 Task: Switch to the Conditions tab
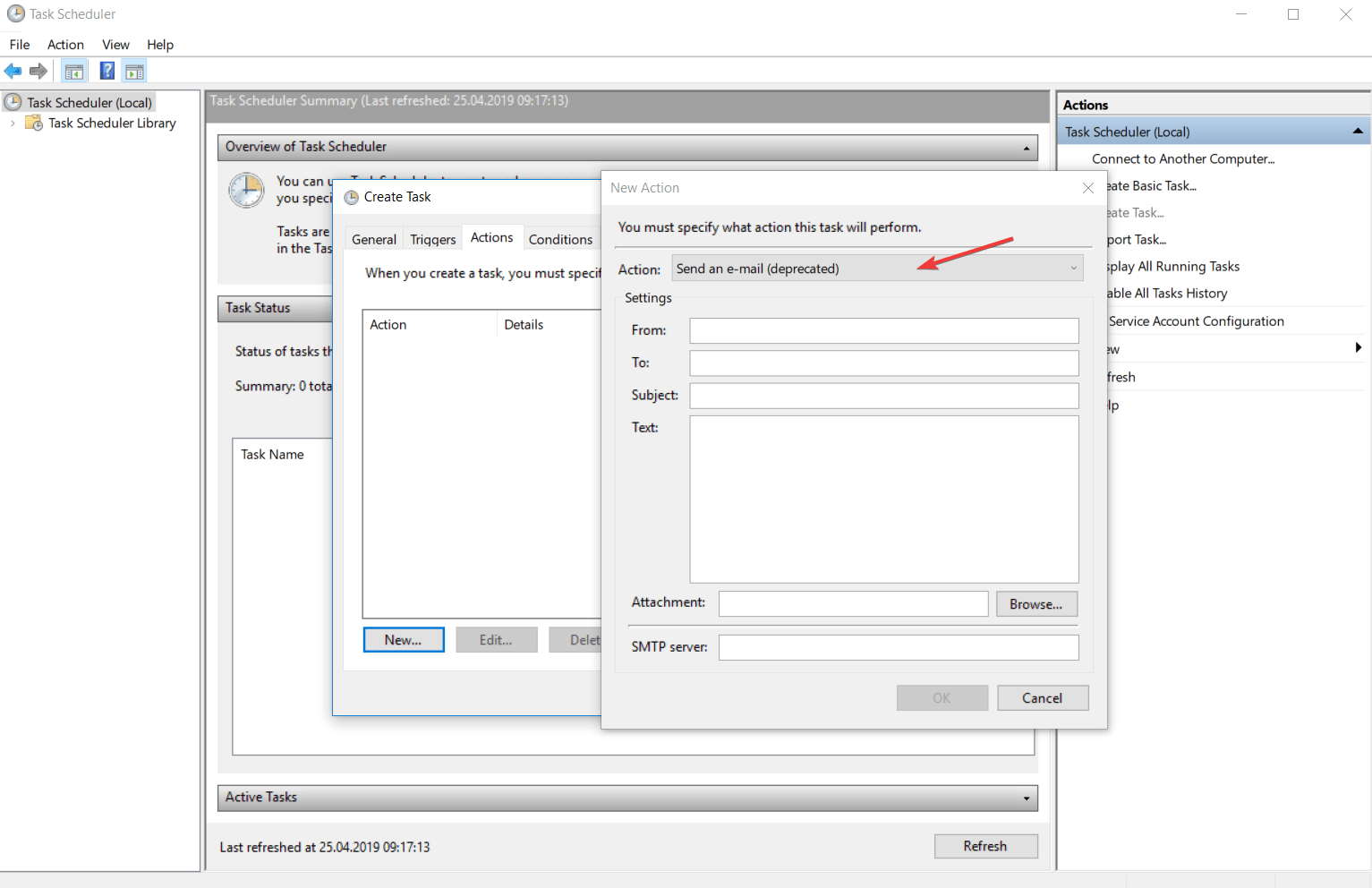point(560,238)
